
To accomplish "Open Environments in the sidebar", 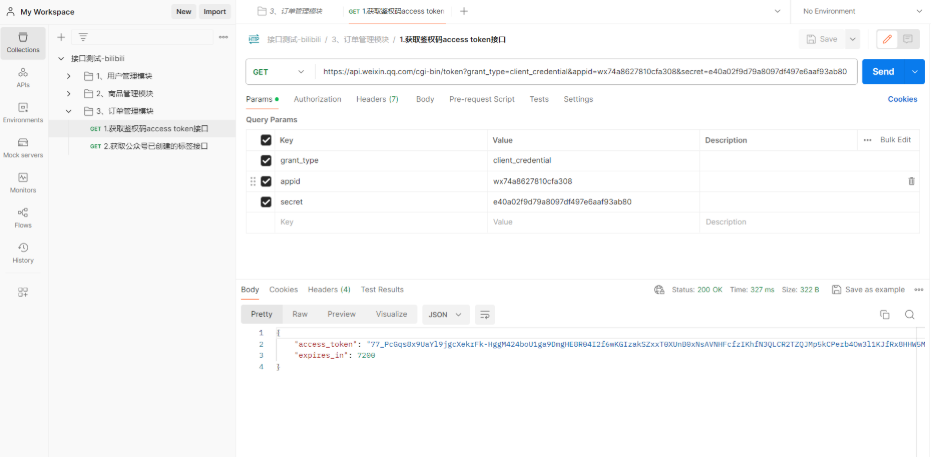I will [23, 112].
